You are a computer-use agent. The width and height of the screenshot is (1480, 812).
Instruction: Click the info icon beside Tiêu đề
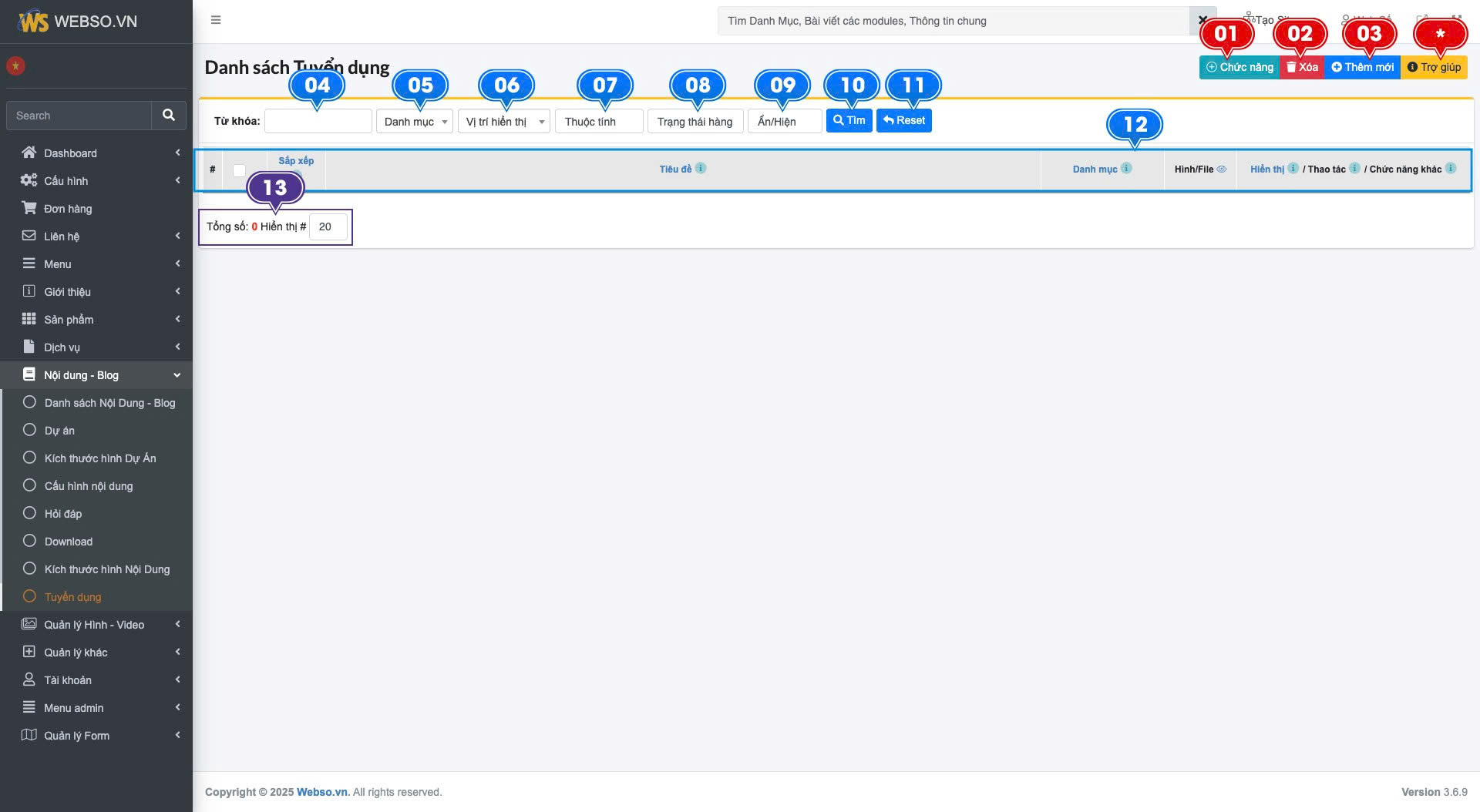tap(701, 169)
